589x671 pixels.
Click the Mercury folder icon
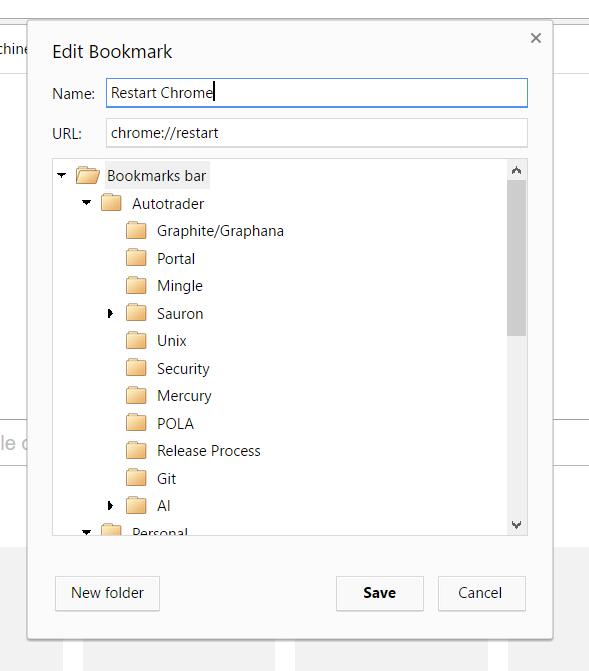click(x=137, y=395)
